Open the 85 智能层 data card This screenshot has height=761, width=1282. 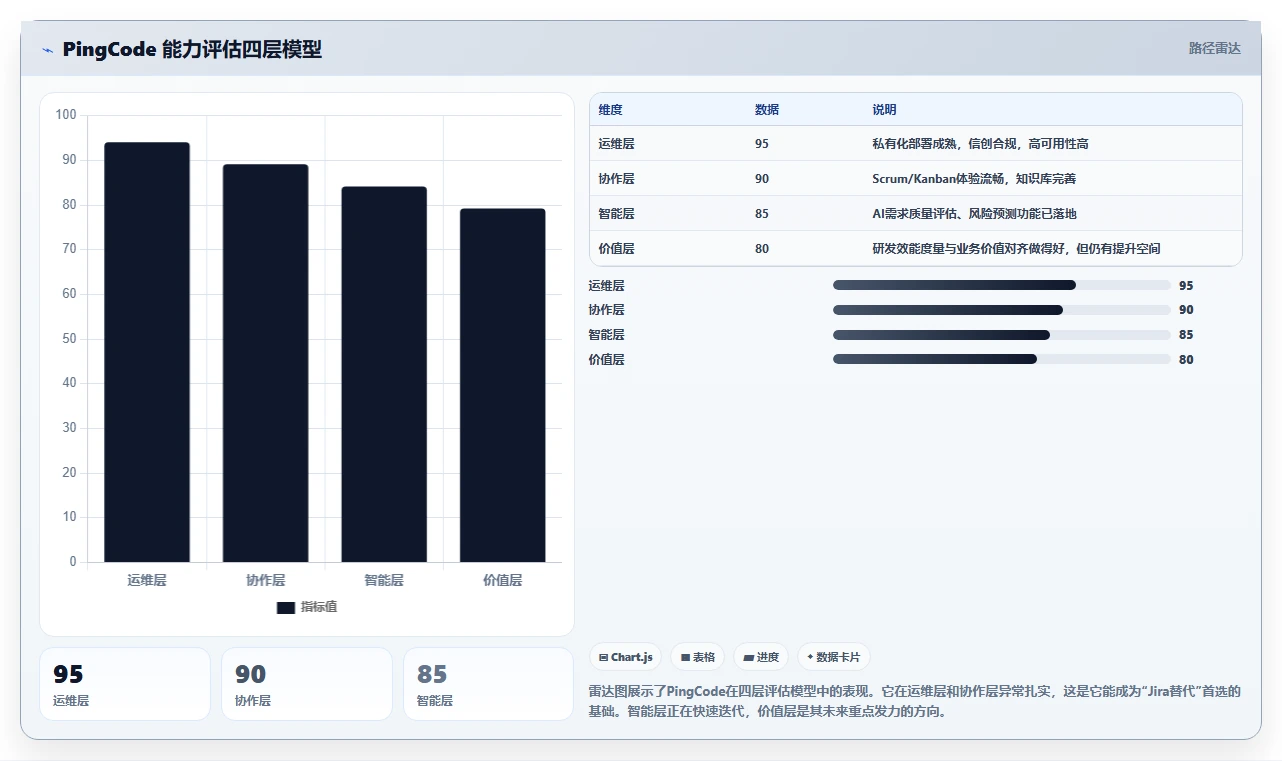coord(488,684)
